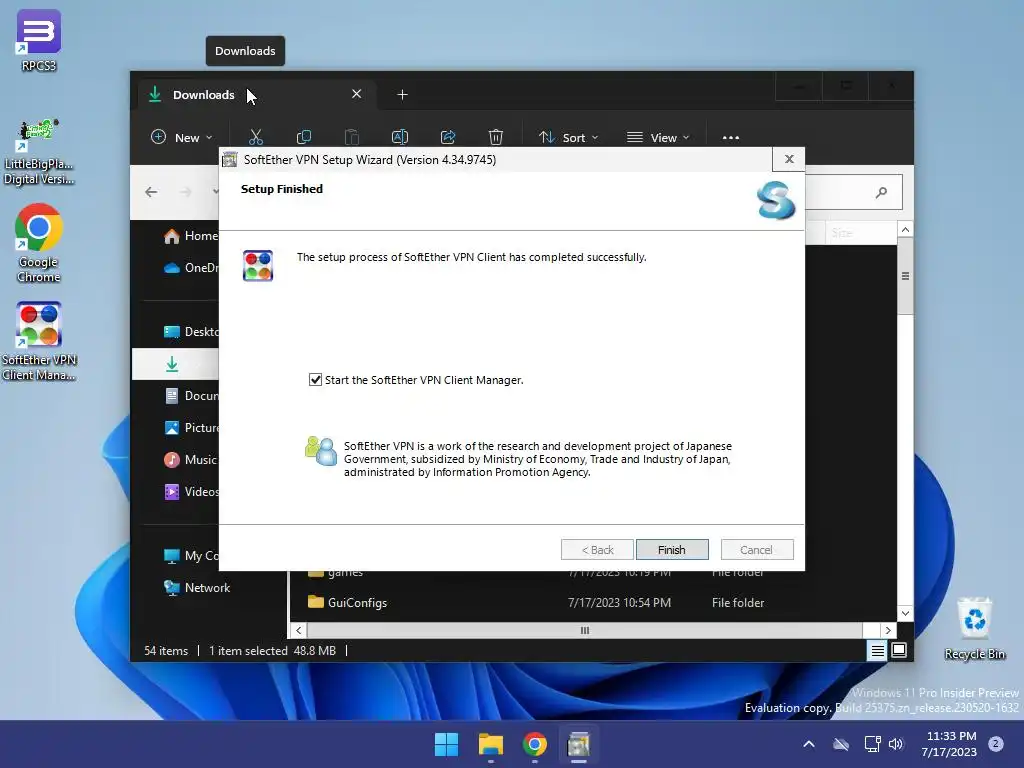Open the Recycle Bin desktop icon
1024x768 pixels.
(974, 628)
